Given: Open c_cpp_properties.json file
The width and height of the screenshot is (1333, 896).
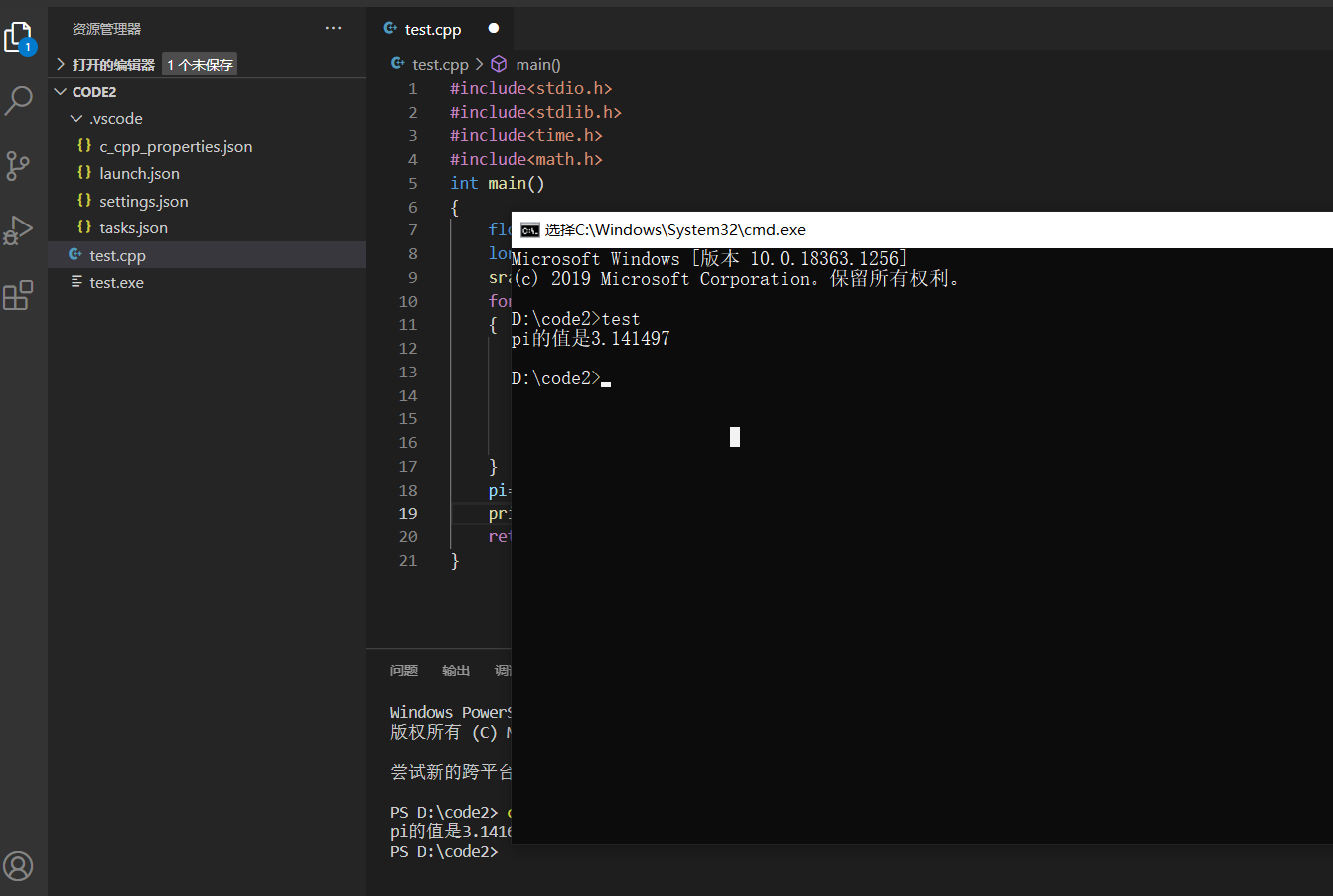Looking at the screenshot, I should point(176,146).
